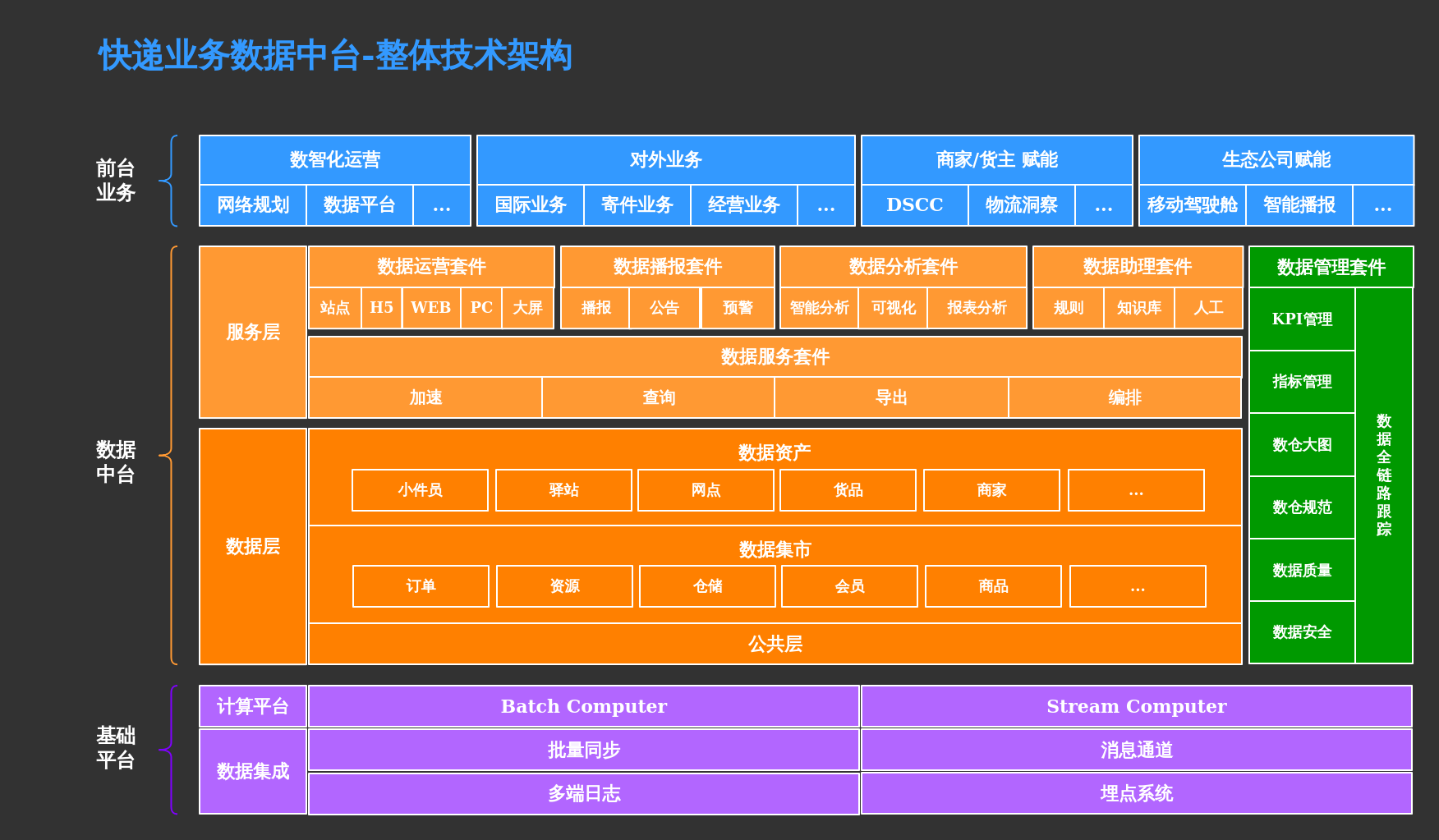
Task: Open the 物流洞察 module
Action: click(1021, 205)
